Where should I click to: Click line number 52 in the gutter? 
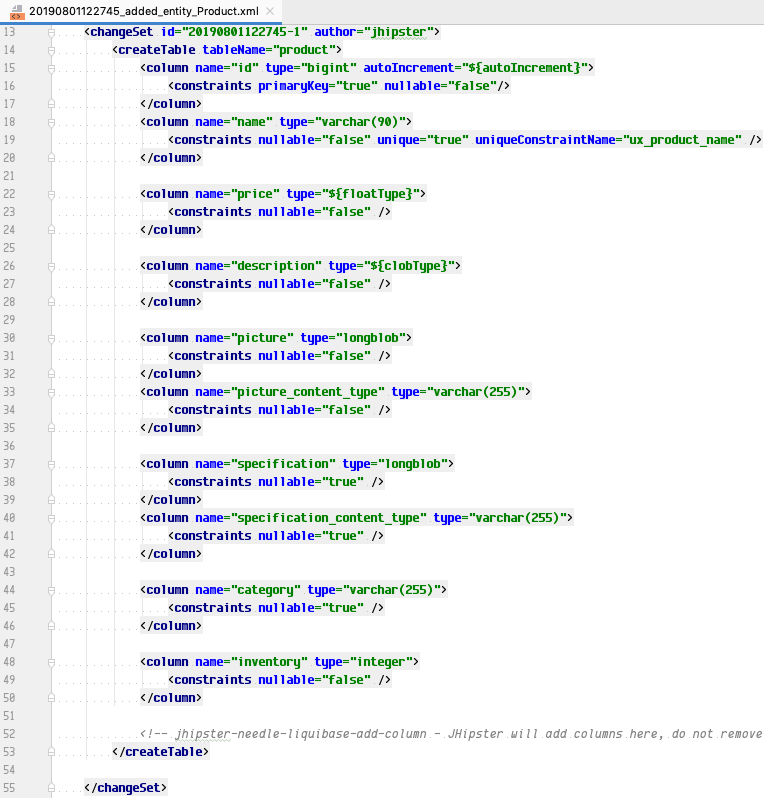tap(10, 734)
